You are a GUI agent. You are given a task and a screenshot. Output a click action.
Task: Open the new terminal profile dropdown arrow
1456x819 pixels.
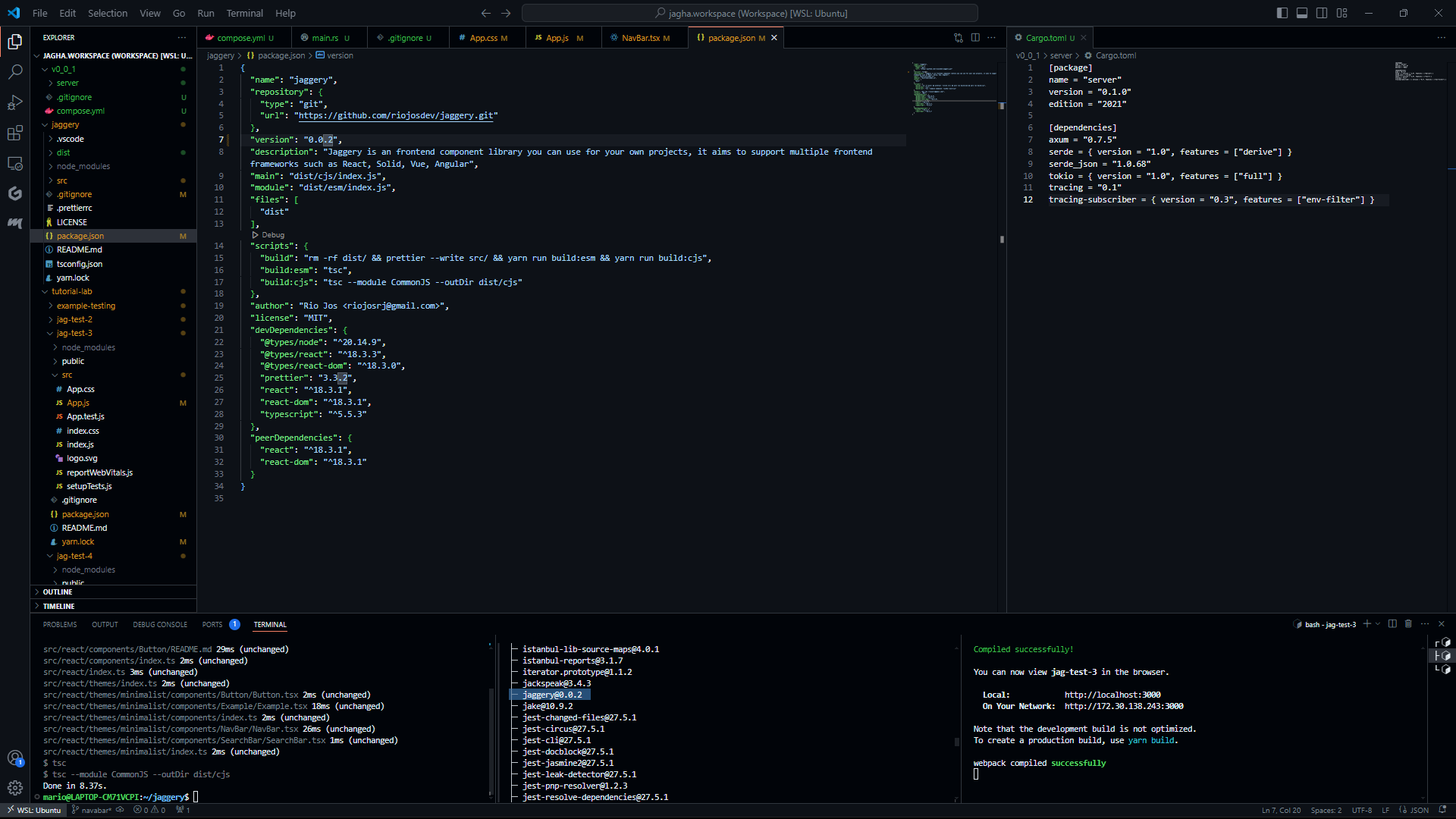click(1378, 624)
